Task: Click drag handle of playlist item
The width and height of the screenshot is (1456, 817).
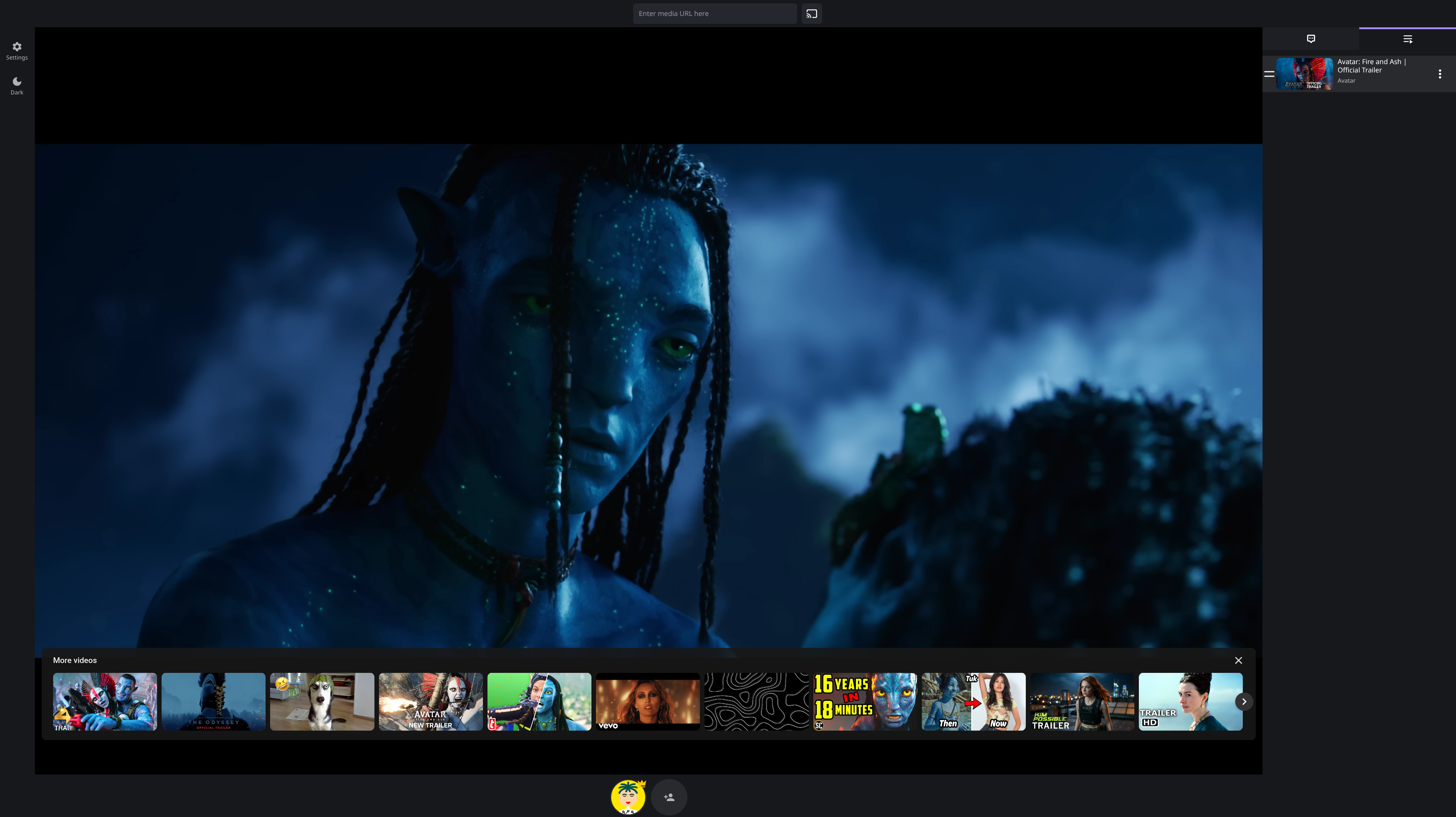Action: [1269, 74]
